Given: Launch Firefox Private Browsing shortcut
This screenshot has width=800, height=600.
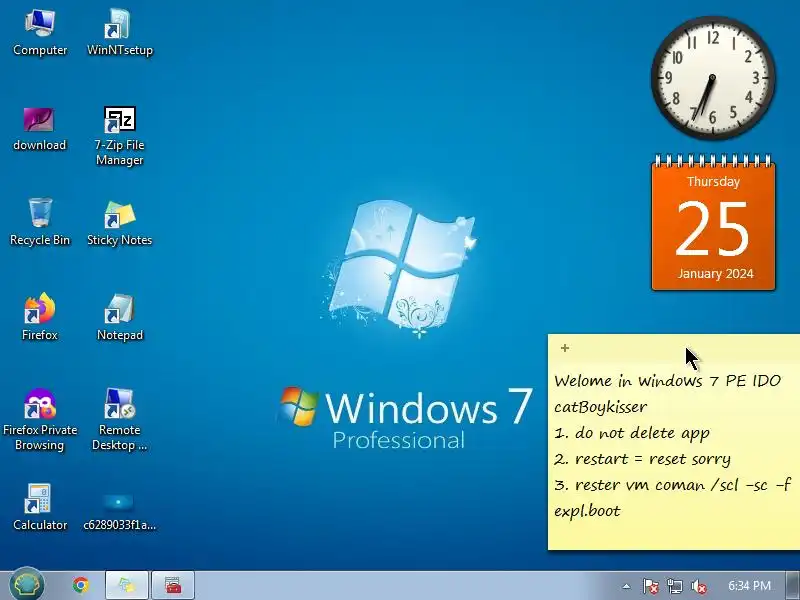Looking at the screenshot, I should (40, 419).
